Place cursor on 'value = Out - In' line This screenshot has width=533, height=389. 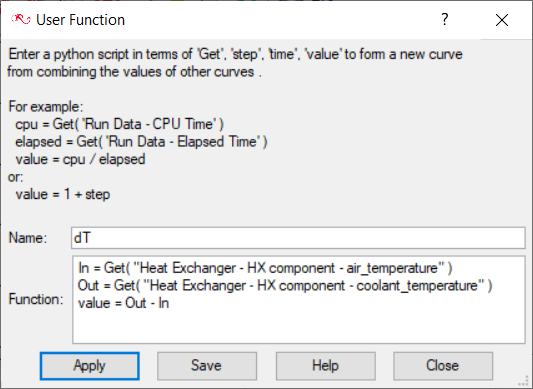click(x=123, y=303)
